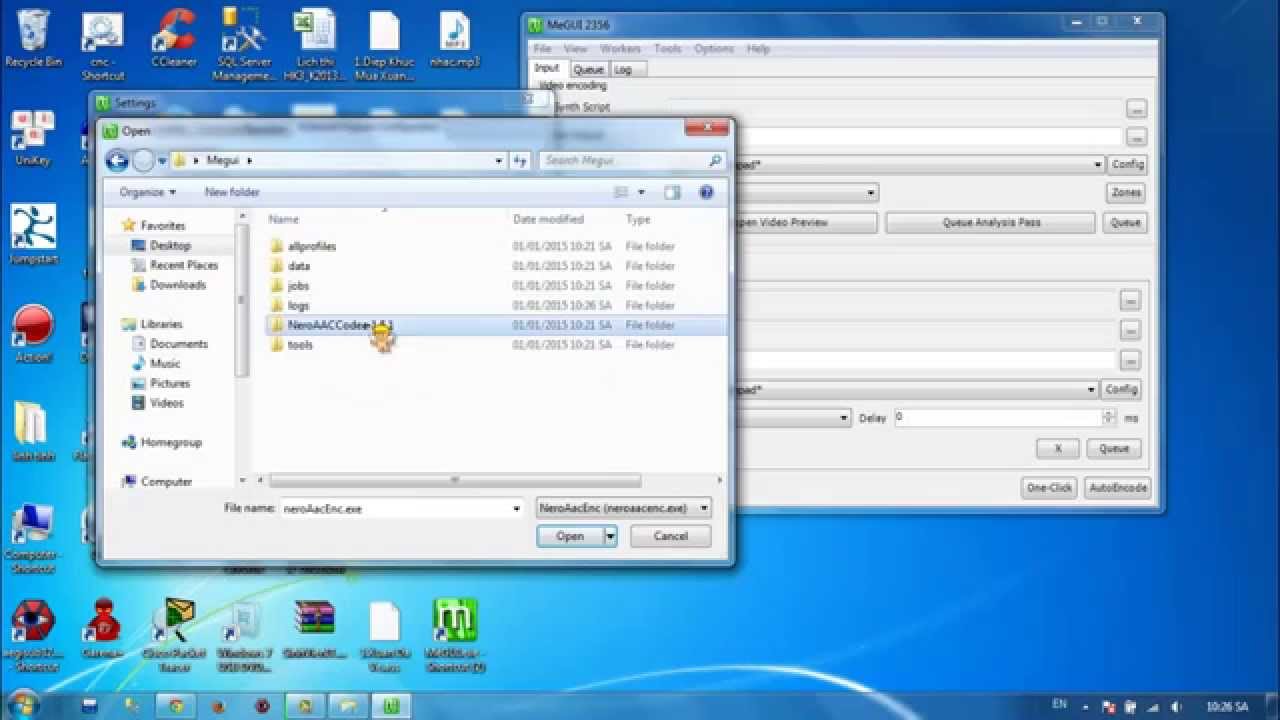Click the One-Click button in MeGUI
The height and width of the screenshot is (720, 1280).
coord(1049,488)
